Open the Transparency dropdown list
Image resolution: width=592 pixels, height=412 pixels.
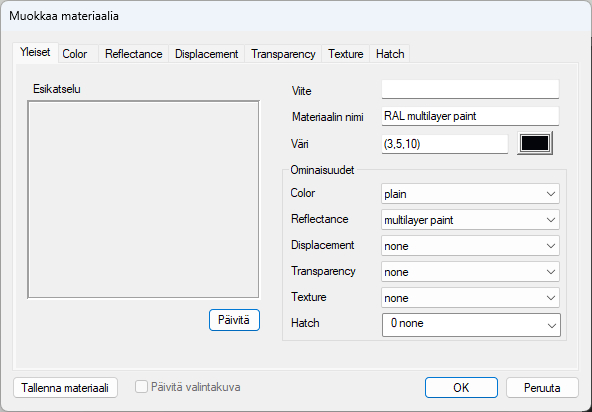click(x=470, y=272)
